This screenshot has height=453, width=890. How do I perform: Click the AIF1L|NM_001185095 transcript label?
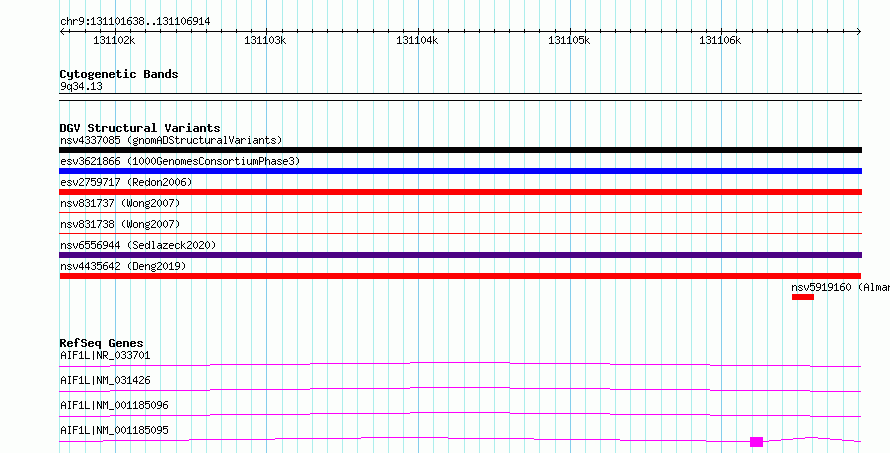114,430
